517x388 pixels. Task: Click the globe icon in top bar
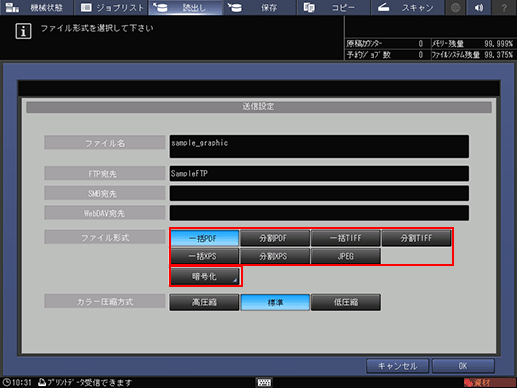[455, 7]
